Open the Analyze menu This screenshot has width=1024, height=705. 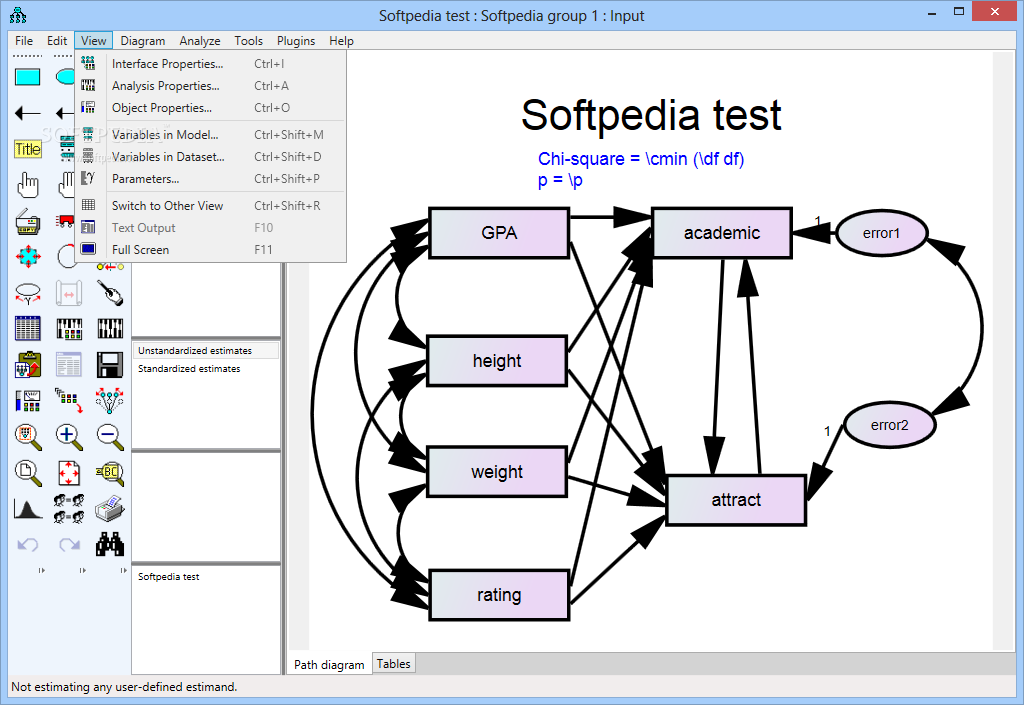pyautogui.click(x=200, y=40)
